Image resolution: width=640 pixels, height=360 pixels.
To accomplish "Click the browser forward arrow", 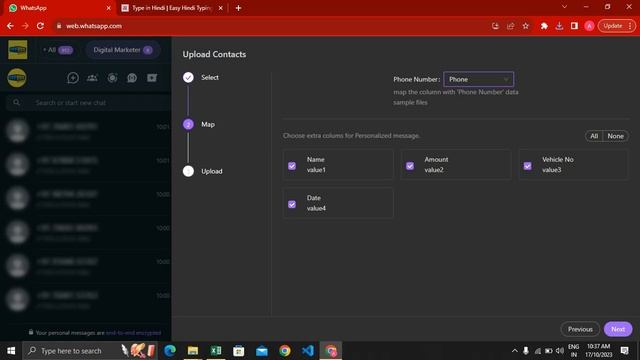I will click(25, 26).
